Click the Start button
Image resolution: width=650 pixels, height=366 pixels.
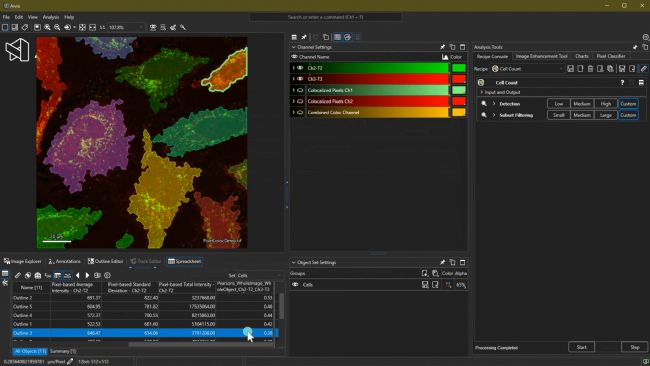point(581,347)
